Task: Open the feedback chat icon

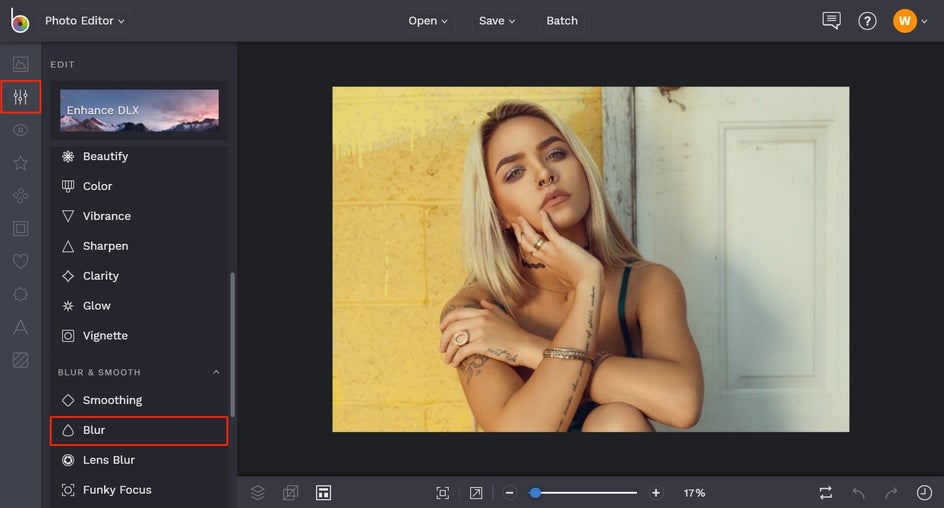Action: [831, 20]
